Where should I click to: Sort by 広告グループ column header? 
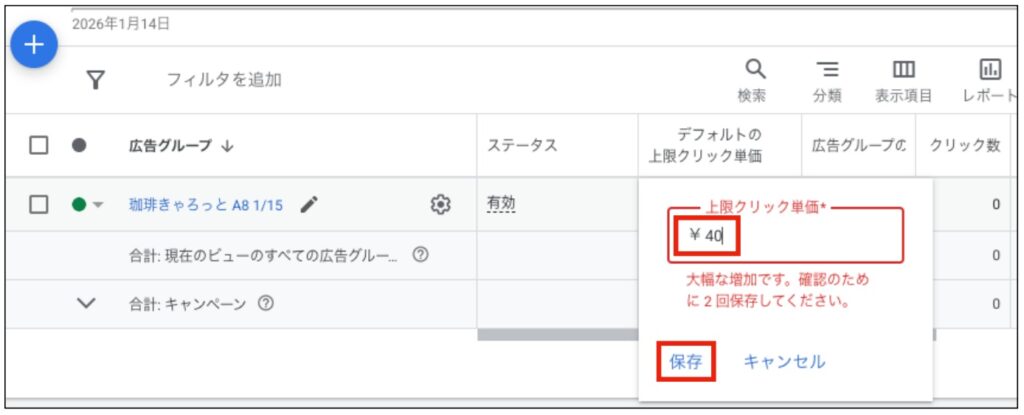180,145
